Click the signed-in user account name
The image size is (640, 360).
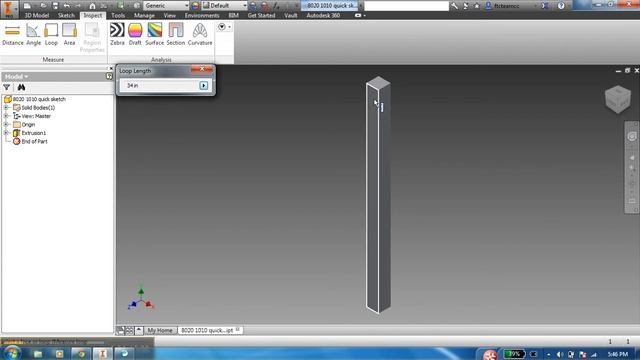[x=506, y=6]
